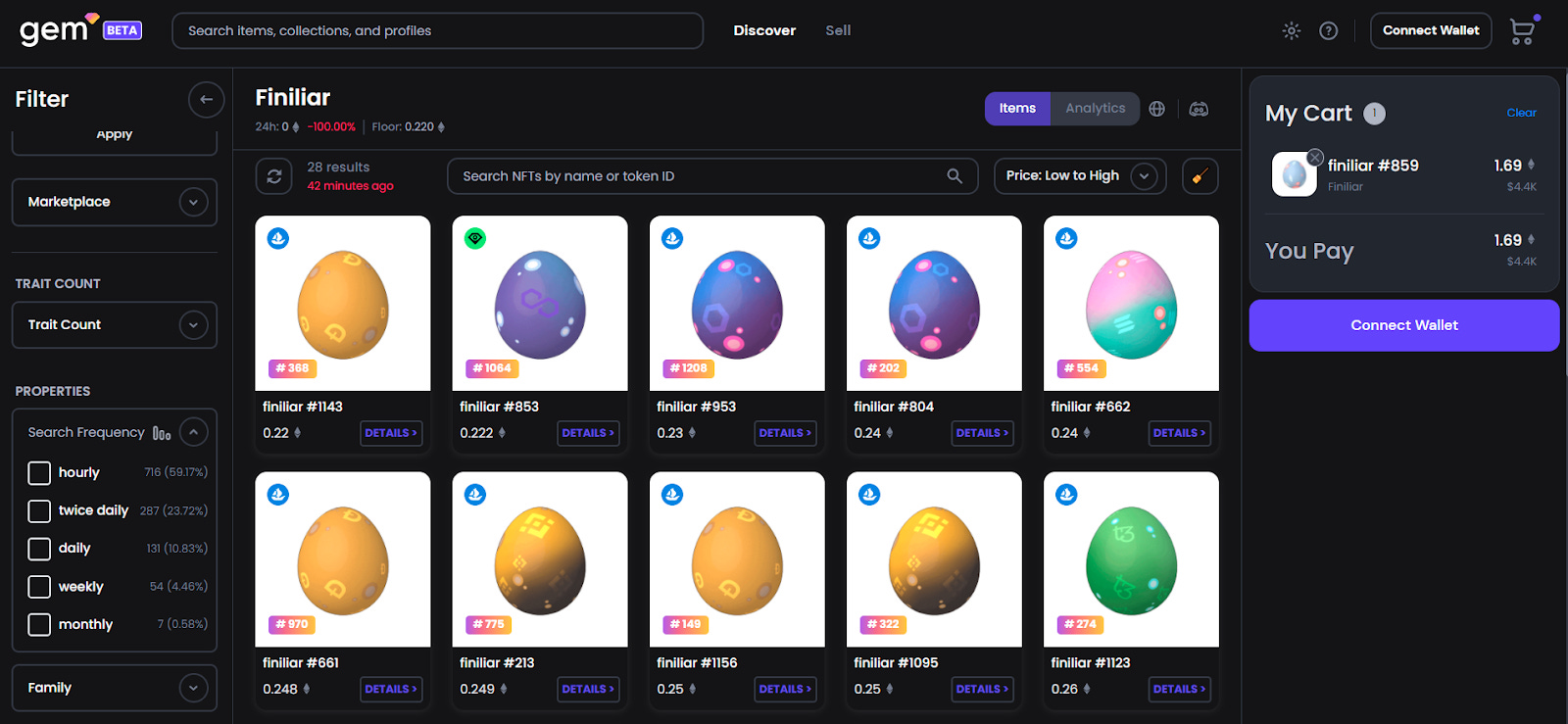Click the finiliar #859 cart thumbnail
The width and height of the screenshot is (1568, 724).
1294,174
